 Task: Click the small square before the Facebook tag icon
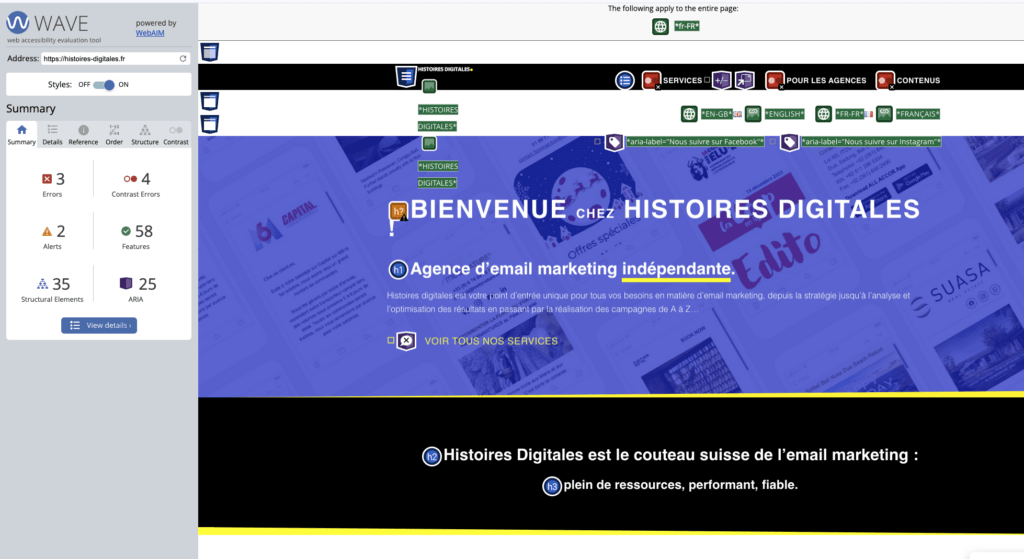(x=598, y=142)
